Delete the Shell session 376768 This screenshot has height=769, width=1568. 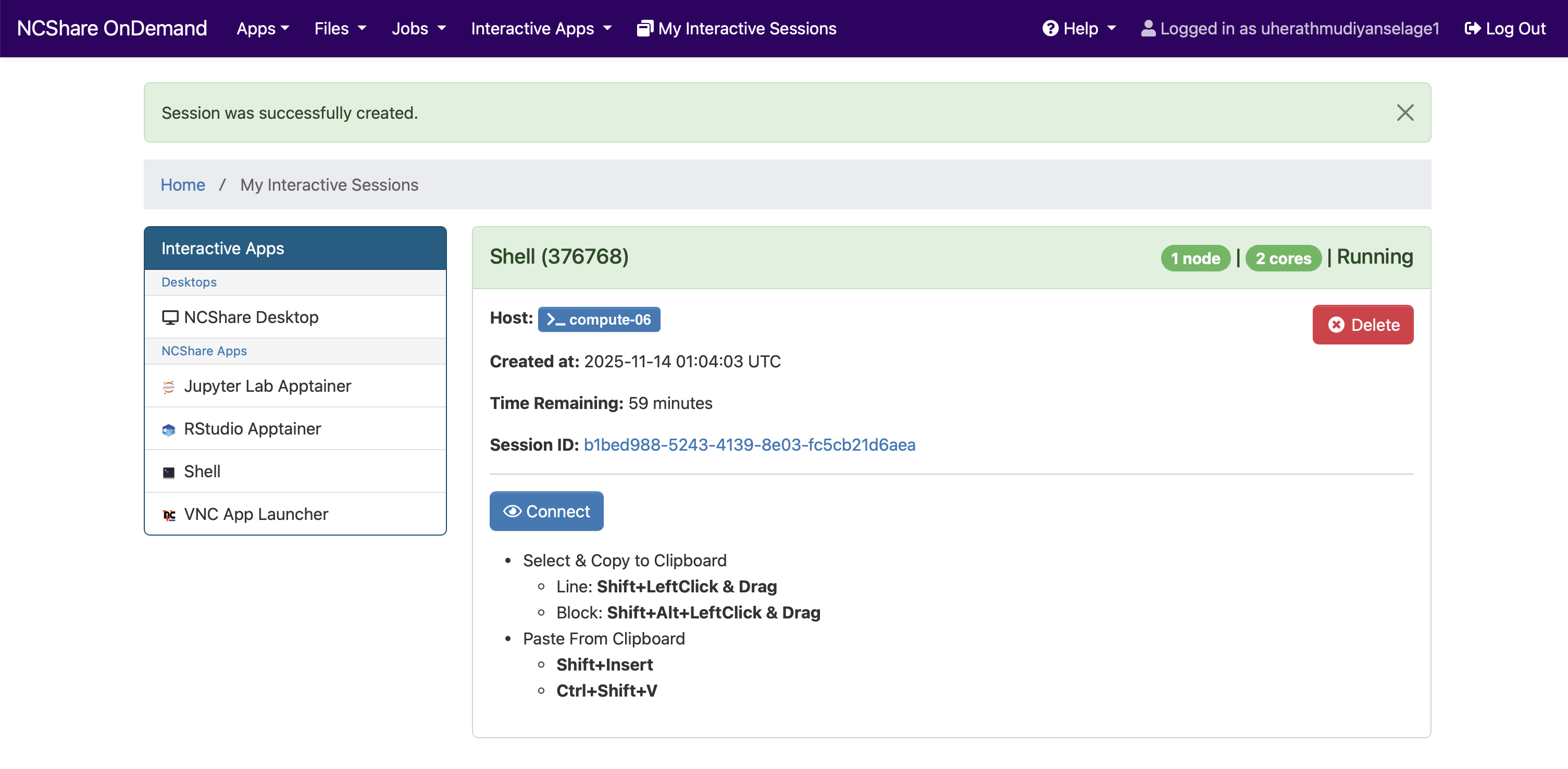click(1362, 325)
